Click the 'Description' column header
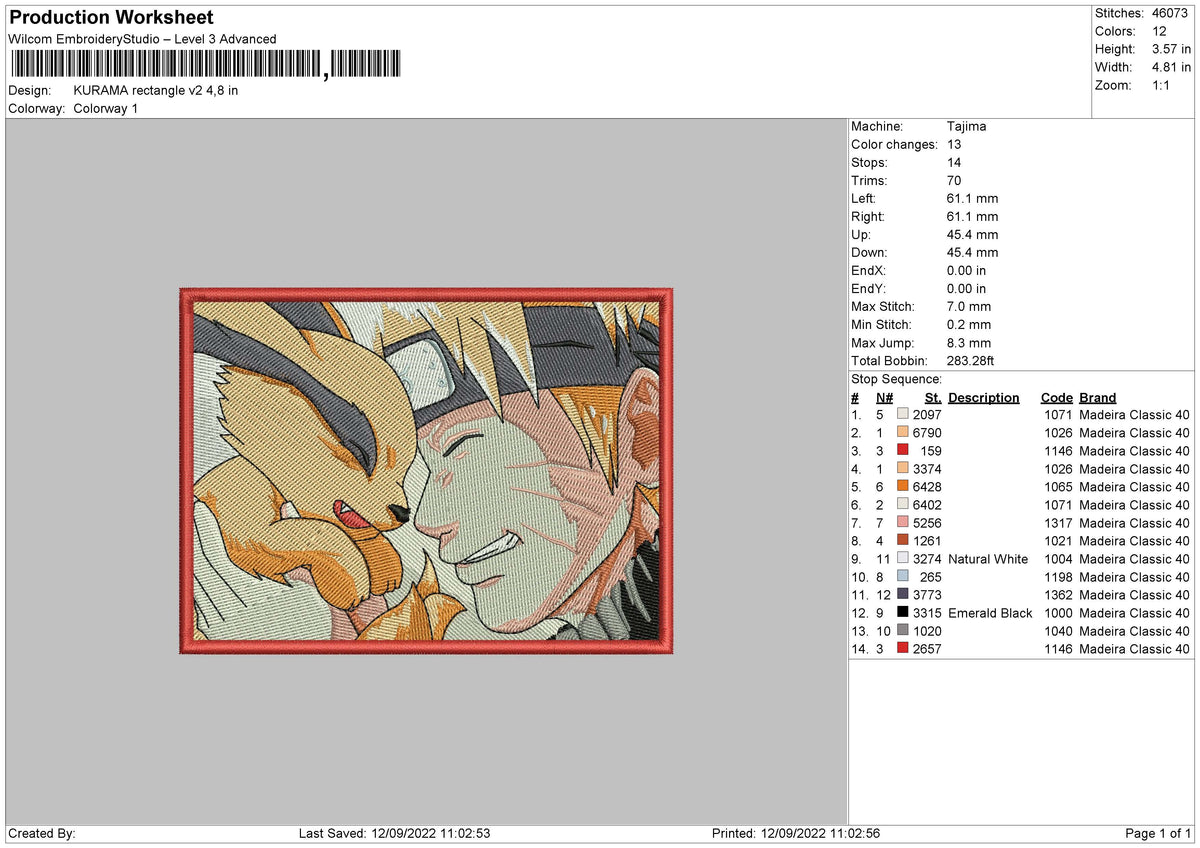Viewport: 1200px width, 848px height. 984,398
